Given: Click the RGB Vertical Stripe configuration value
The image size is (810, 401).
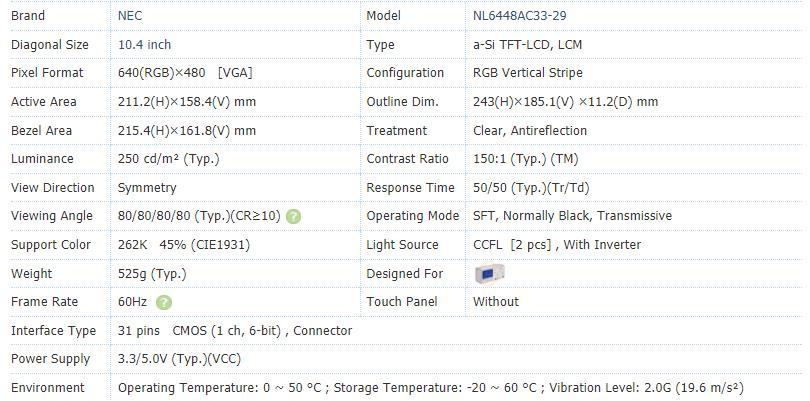Looking at the screenshot, I should 527,73.
